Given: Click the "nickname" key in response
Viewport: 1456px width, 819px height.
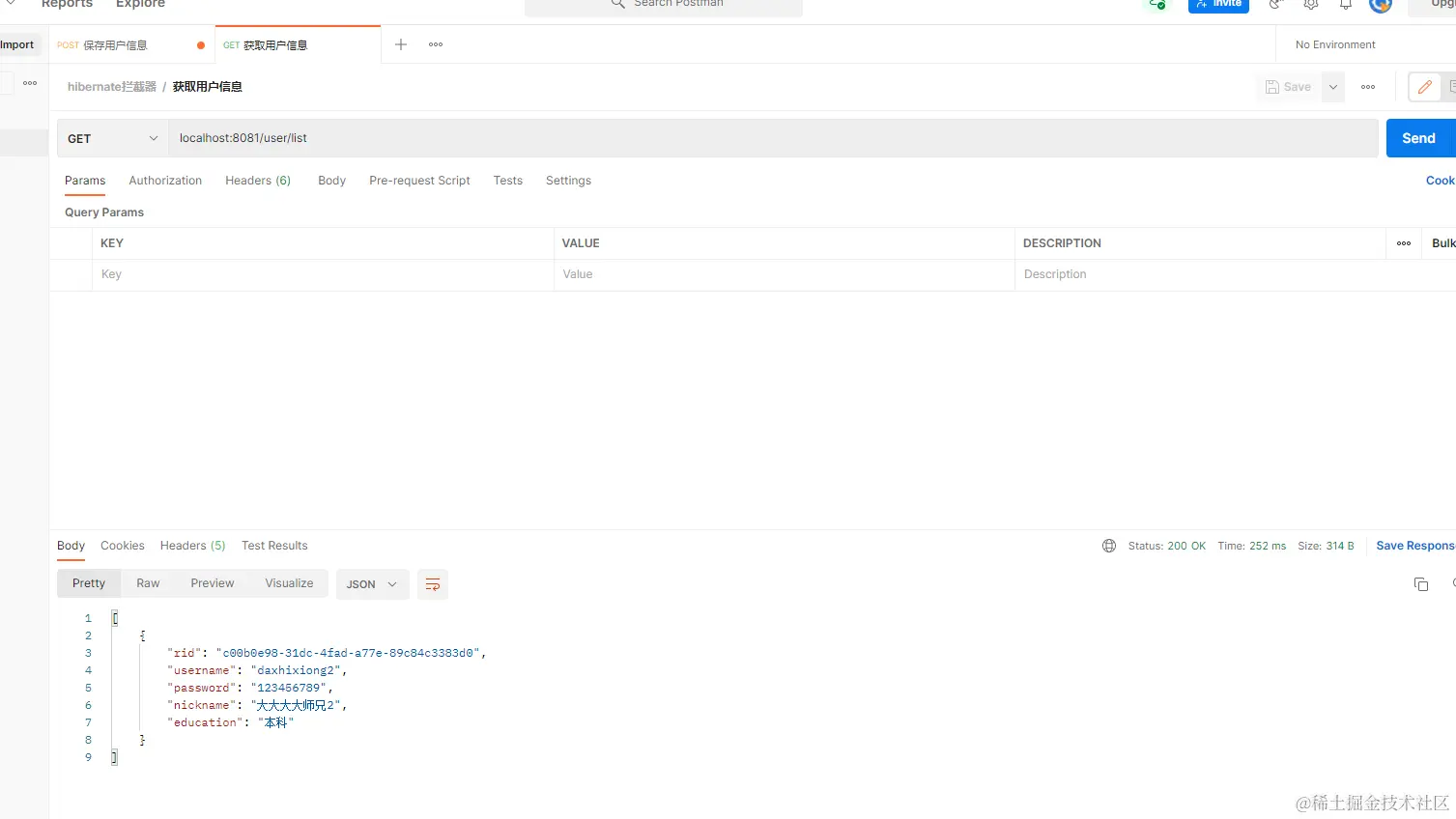Looking at the screenshot, I should point(202,705).
